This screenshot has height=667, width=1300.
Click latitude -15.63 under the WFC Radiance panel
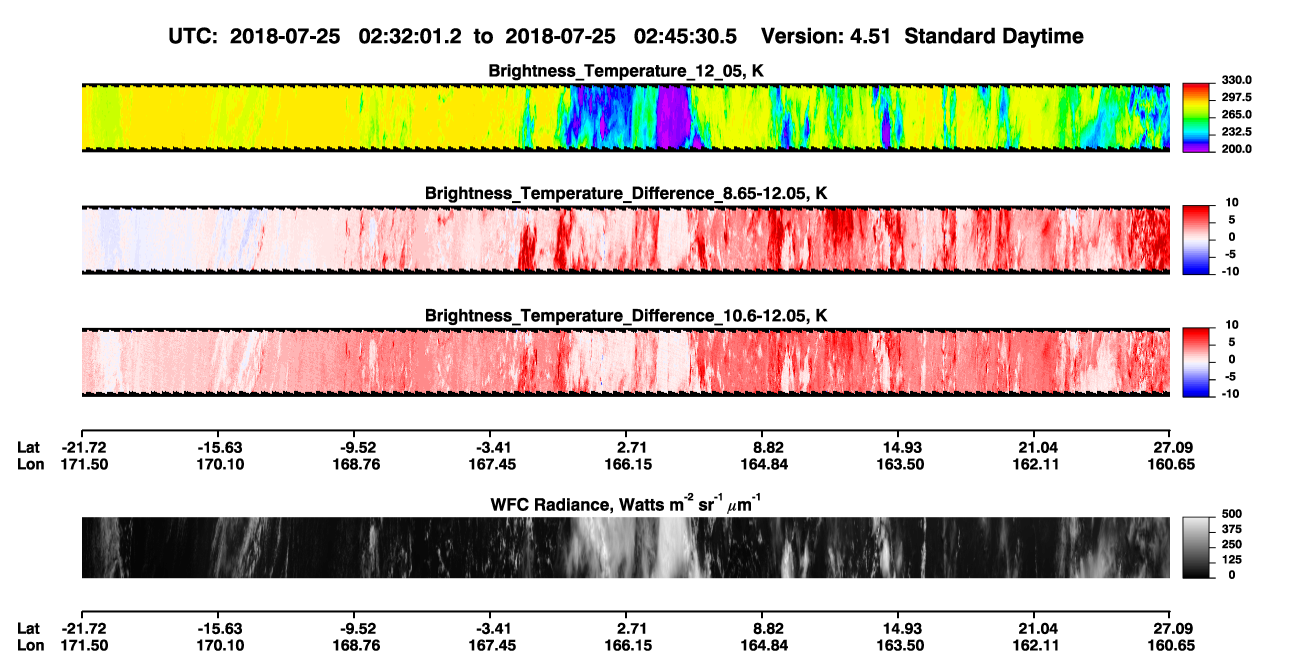click(x=218, y=628)
